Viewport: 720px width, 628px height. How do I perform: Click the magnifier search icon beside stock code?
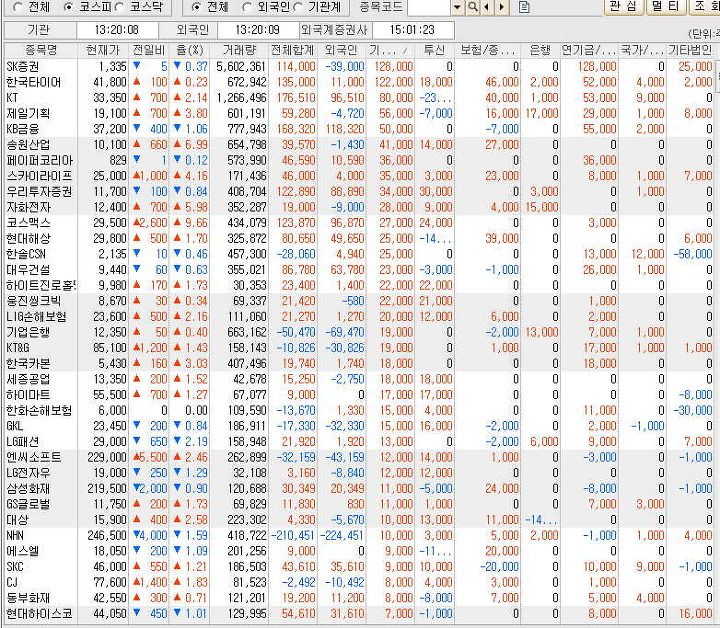pos(473,7)
